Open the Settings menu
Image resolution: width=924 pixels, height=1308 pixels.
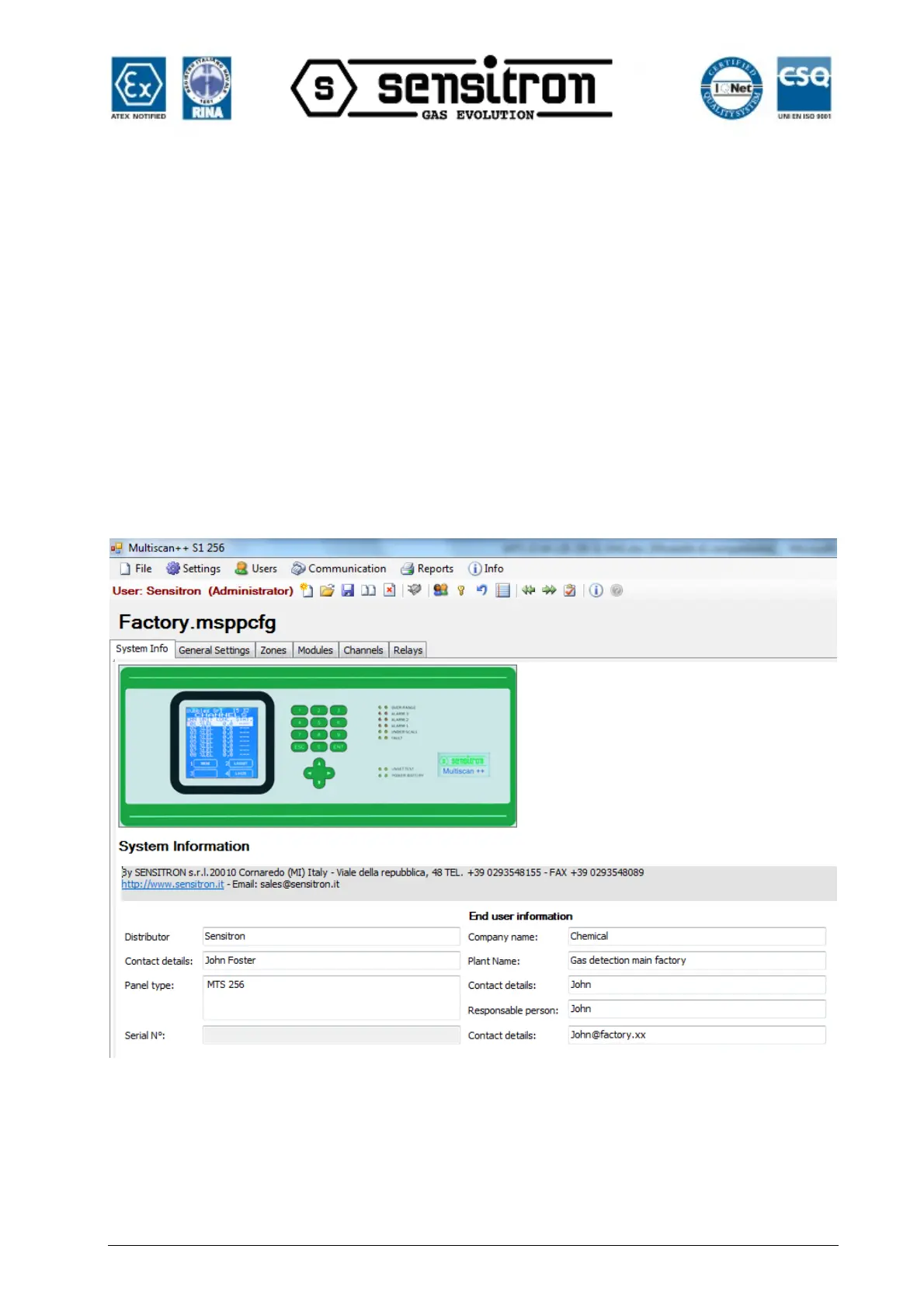pyautogui.click(x=193, y=569)
